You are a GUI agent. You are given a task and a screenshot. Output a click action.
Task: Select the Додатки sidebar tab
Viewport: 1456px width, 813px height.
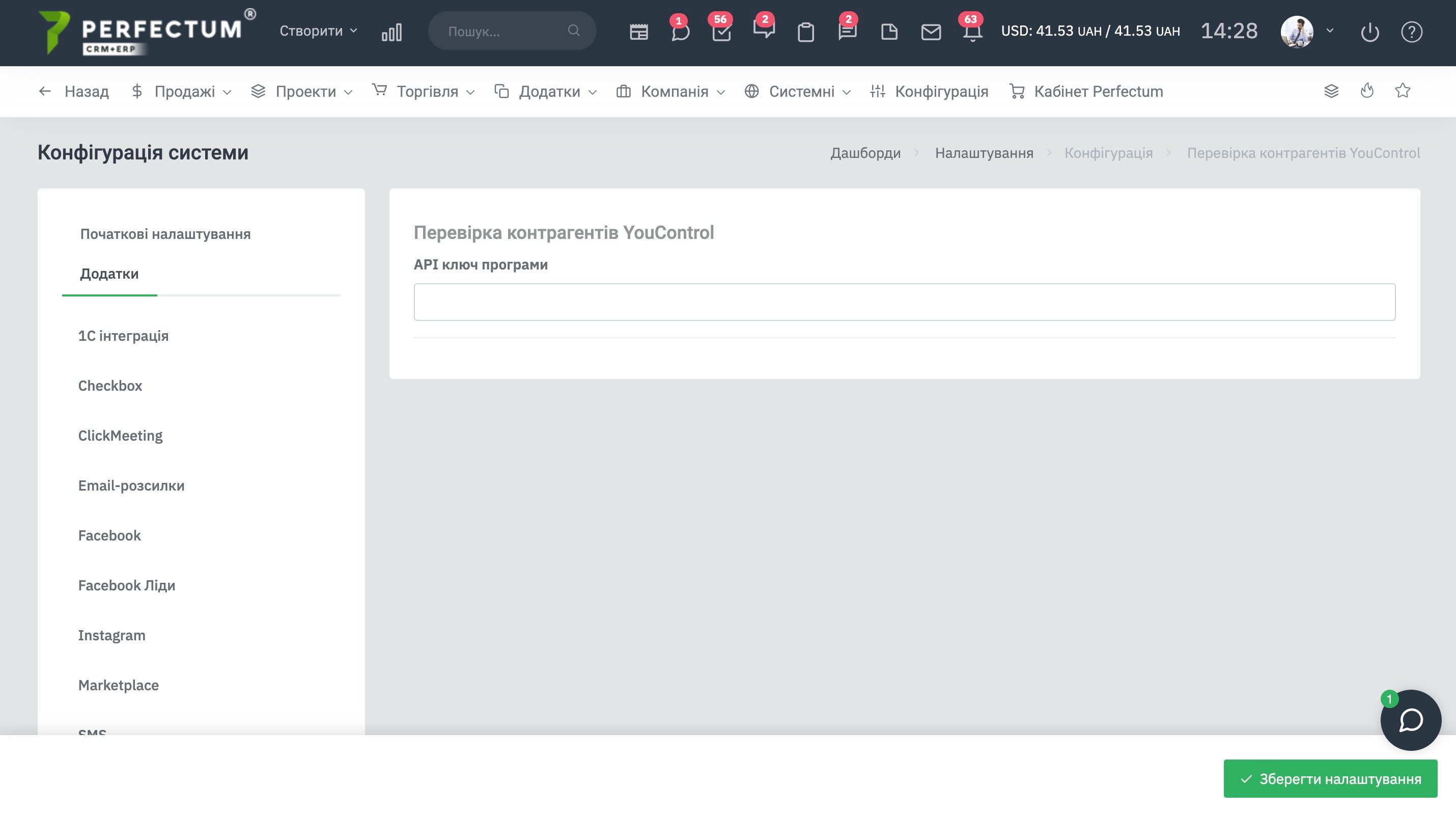(x=109, y=274)
